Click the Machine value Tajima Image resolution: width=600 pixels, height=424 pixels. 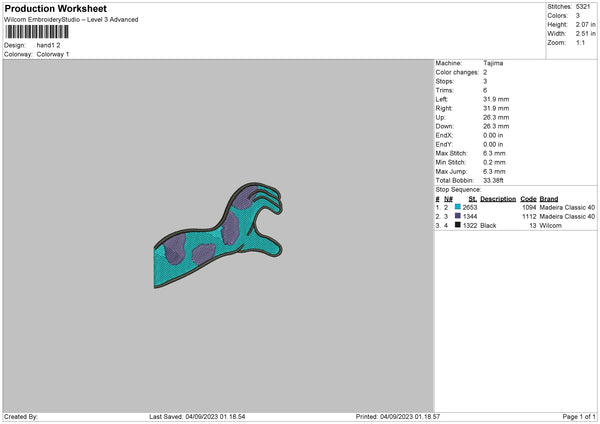point(493,63)
